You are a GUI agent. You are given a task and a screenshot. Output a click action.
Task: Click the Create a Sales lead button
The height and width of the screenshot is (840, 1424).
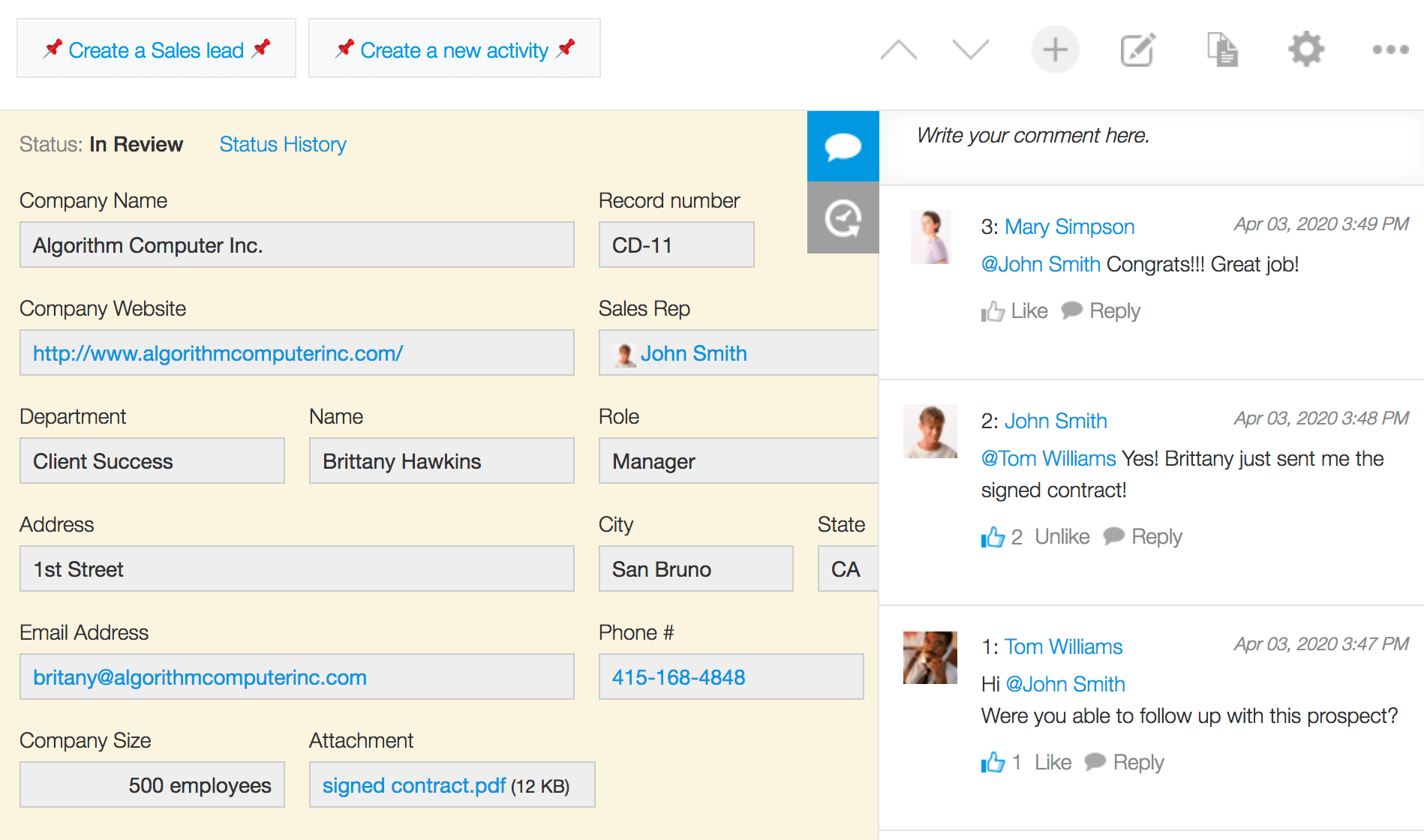(x=155, y=49)
